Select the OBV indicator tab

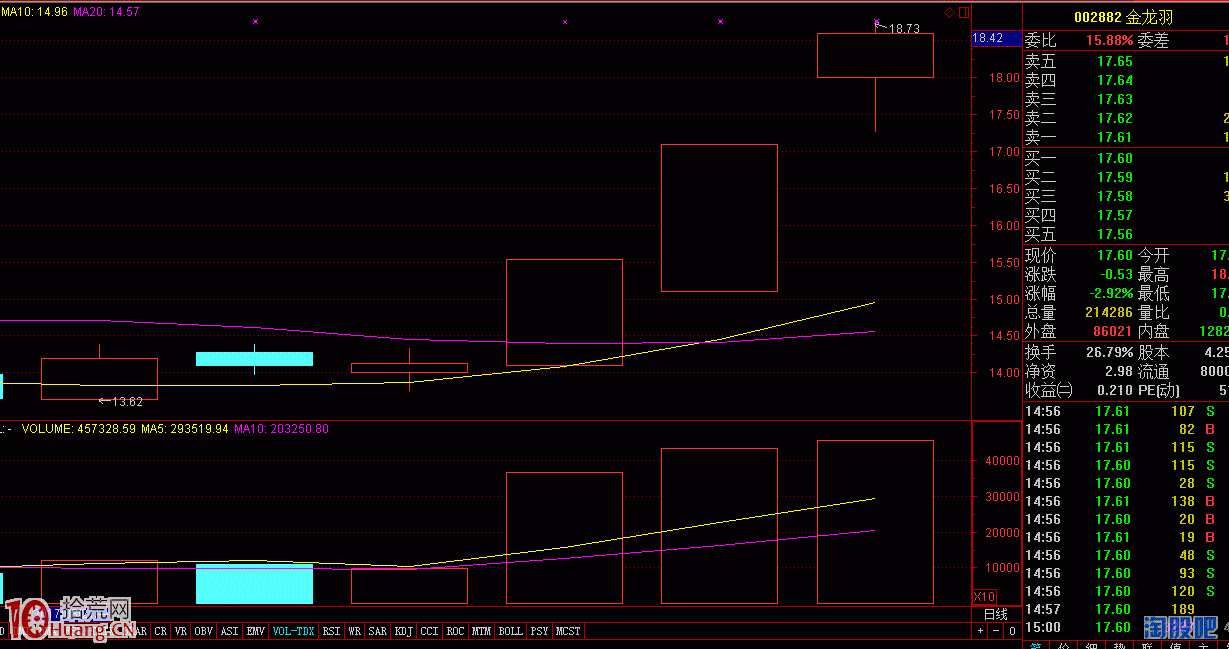(x=204, y=632)
